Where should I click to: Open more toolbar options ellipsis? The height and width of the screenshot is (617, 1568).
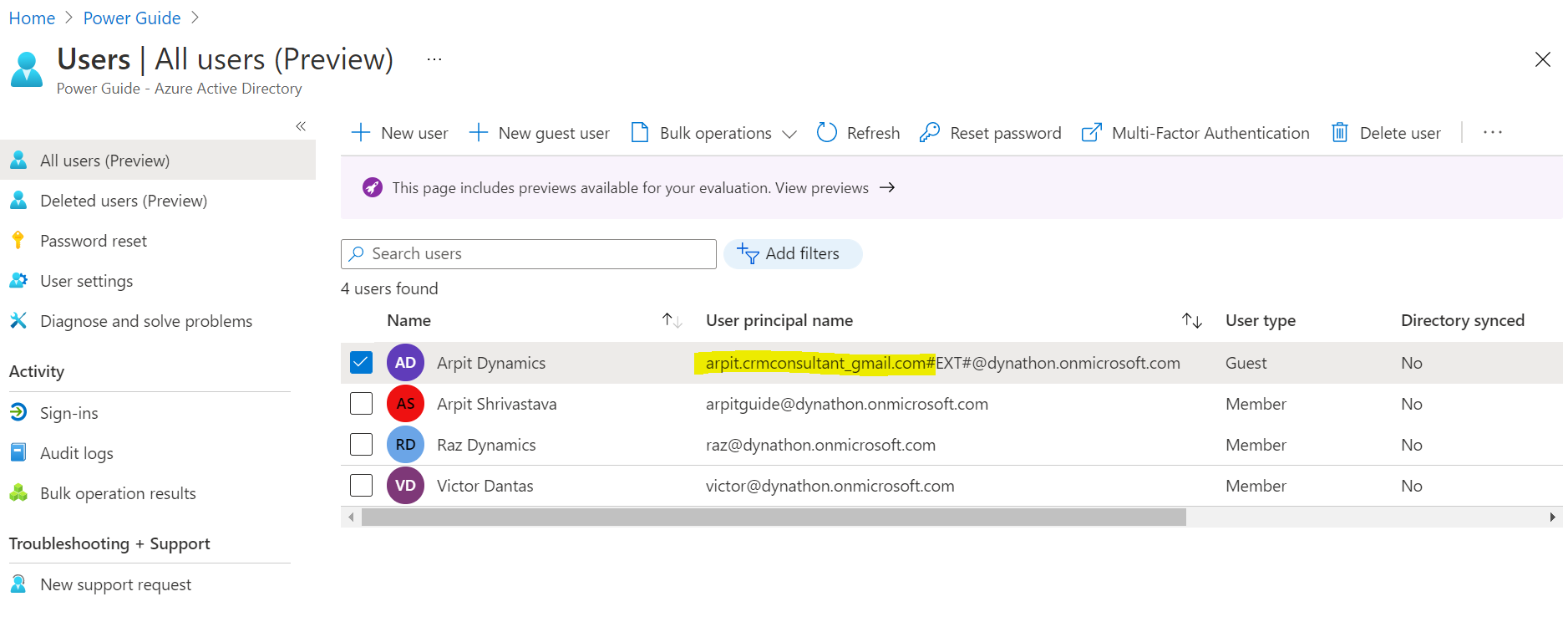[1492, 133]
